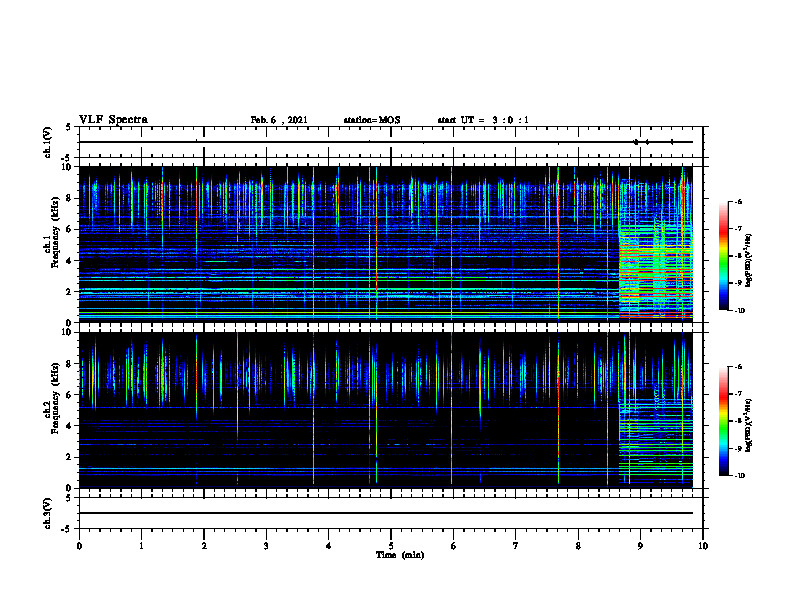Click the "-7" label on the ch.2 colorbar
The image size is (792, 612).
tap(737, 394)
